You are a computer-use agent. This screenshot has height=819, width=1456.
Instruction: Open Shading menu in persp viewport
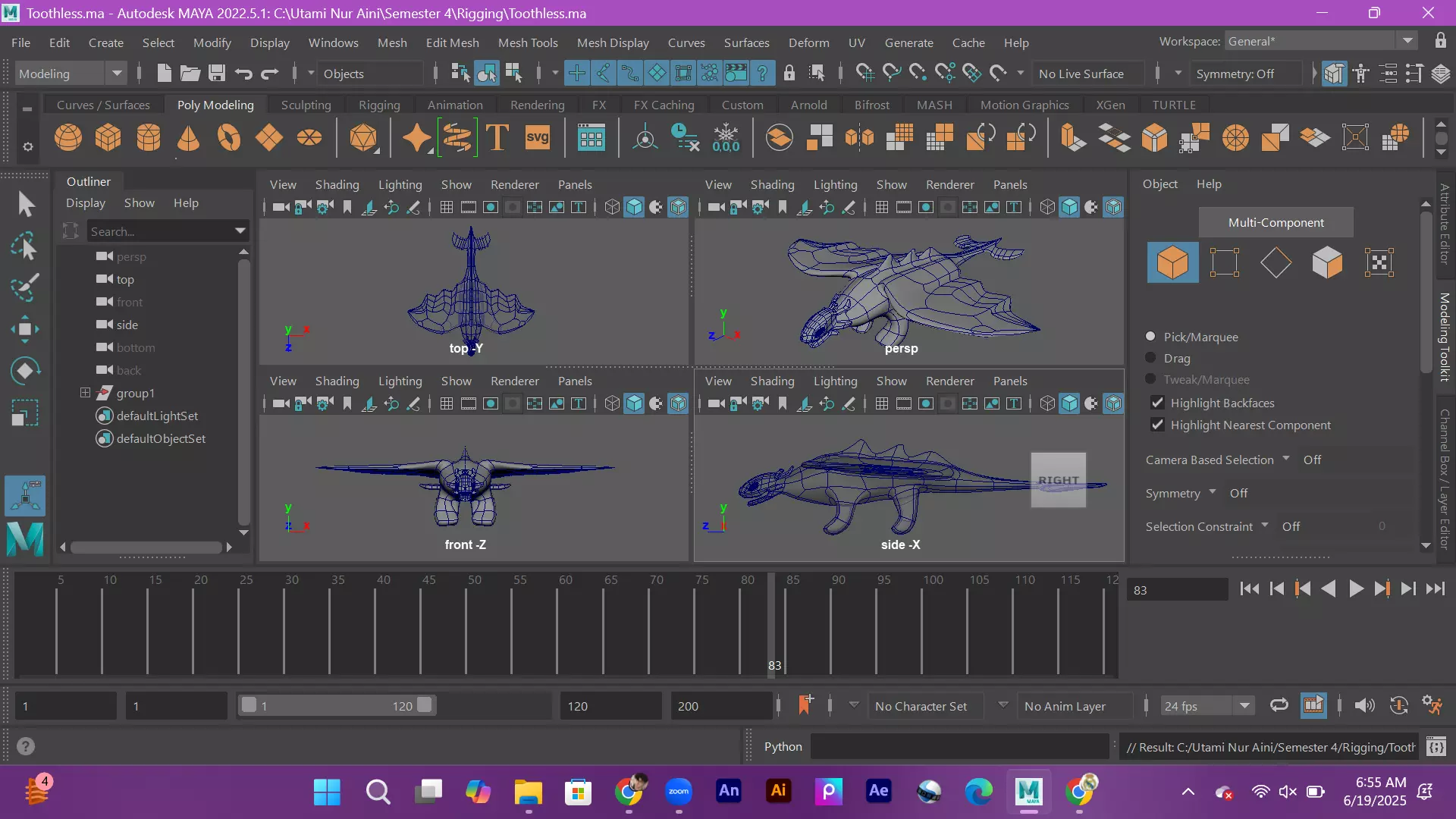772,184
